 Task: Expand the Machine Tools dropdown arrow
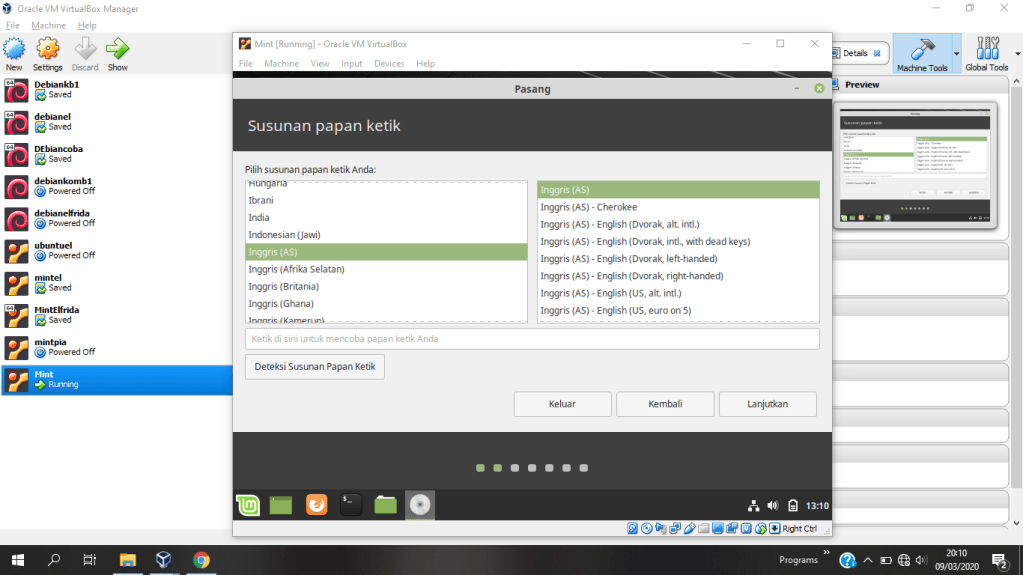click(956, 53)
